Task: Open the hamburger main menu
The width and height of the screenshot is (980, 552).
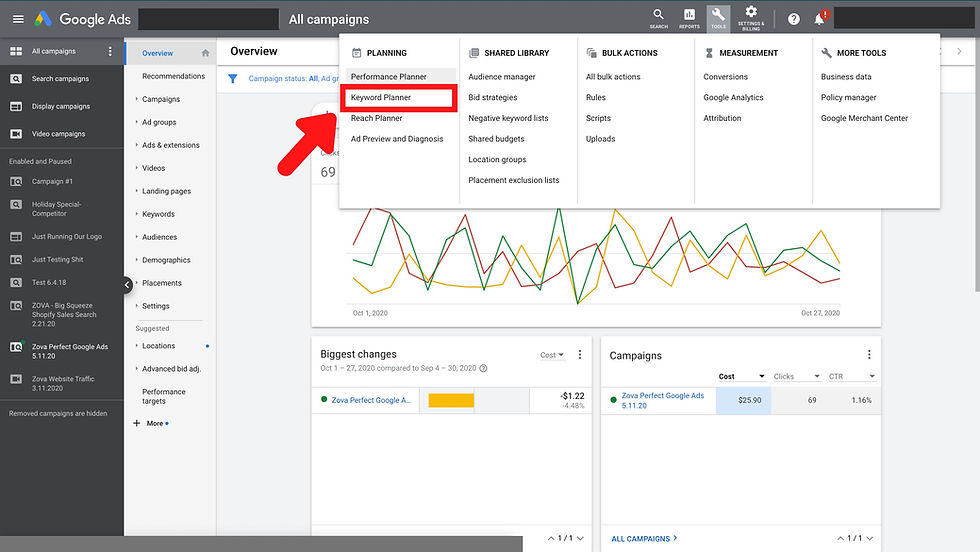Action: pos(18,19)
